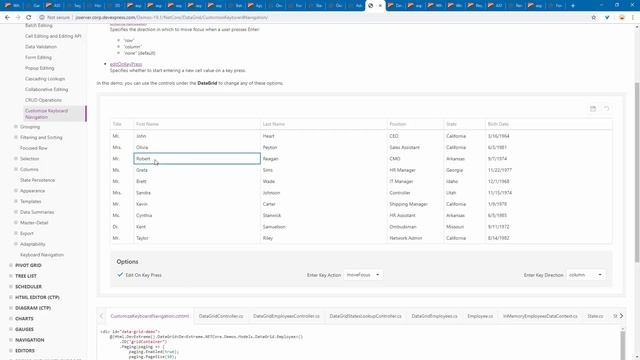Switch to DataGridController.cs code tab
This screenshot has width=640, height=360.
pyautogui.click(x=221, y=316)
